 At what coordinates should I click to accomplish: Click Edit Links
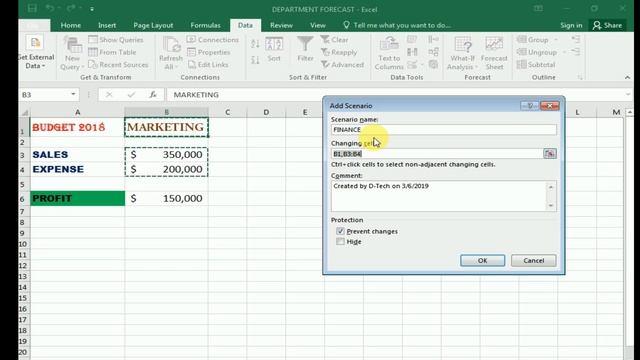208,64
